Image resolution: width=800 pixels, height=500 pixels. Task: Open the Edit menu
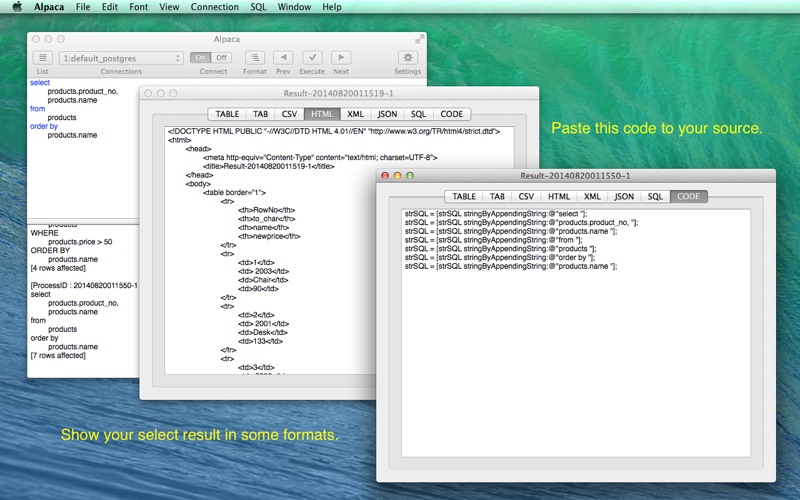click(110, 7)
